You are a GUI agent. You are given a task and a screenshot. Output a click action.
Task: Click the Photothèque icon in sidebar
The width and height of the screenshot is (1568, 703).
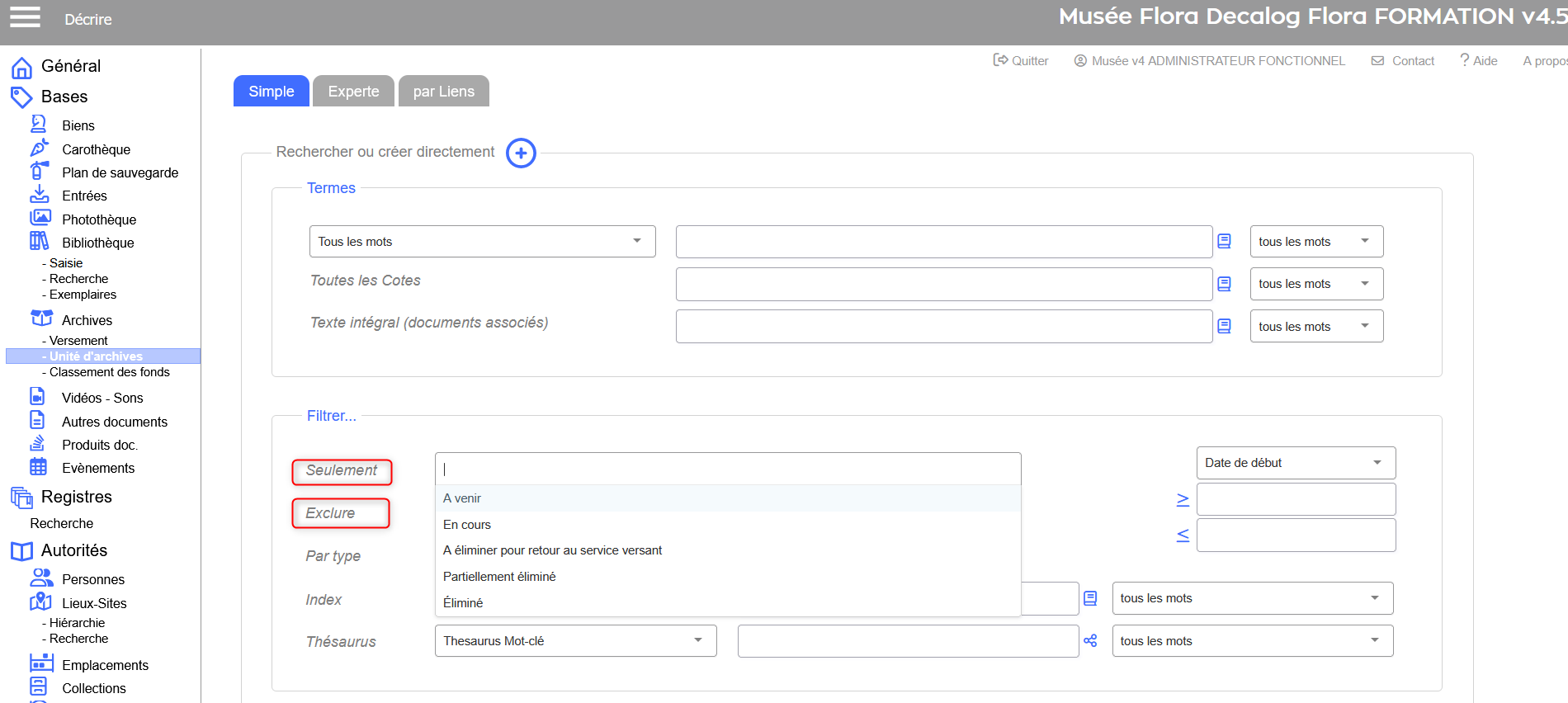click(40, 219)
